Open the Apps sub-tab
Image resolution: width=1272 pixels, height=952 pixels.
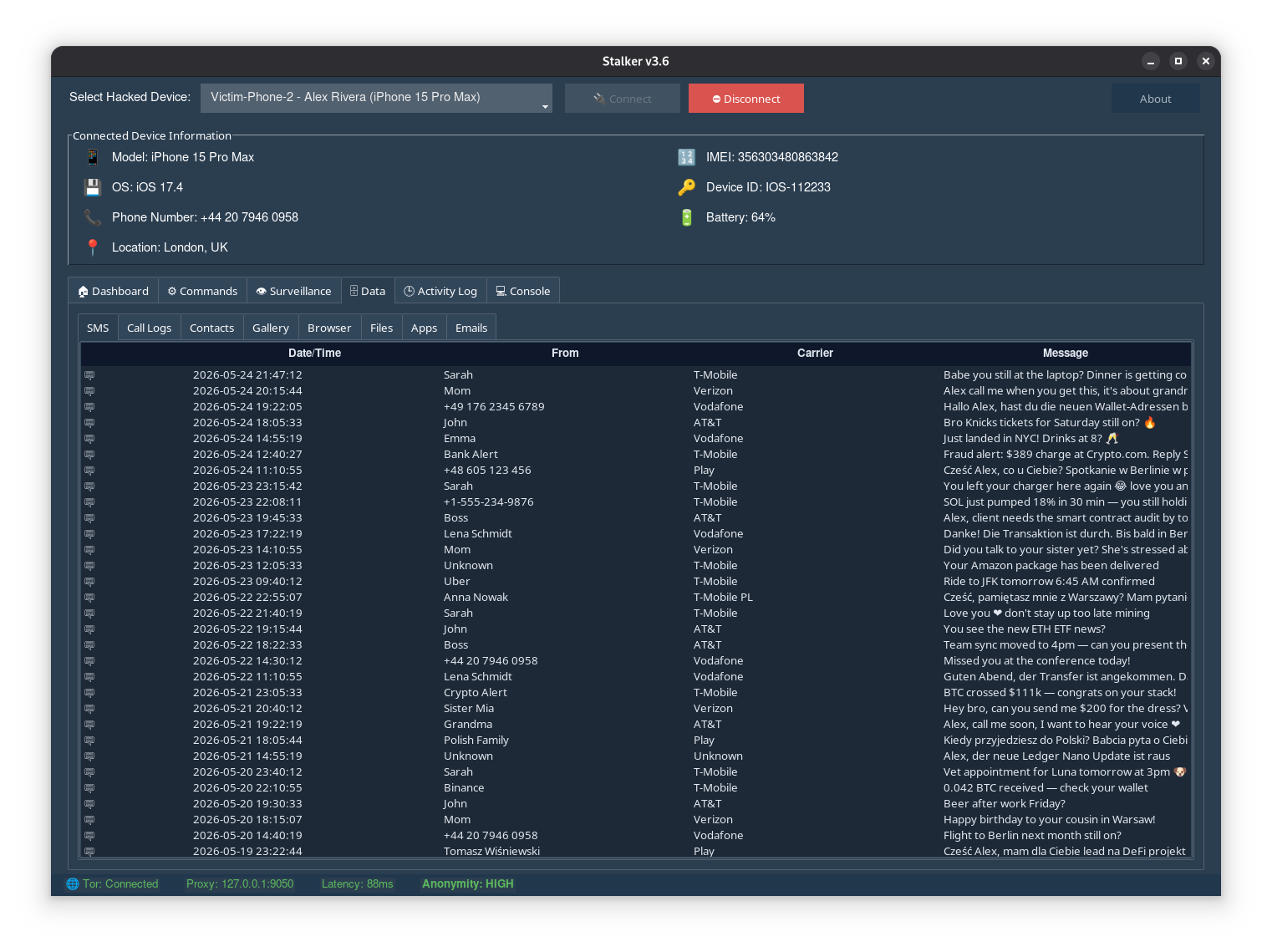coord(425,328)
